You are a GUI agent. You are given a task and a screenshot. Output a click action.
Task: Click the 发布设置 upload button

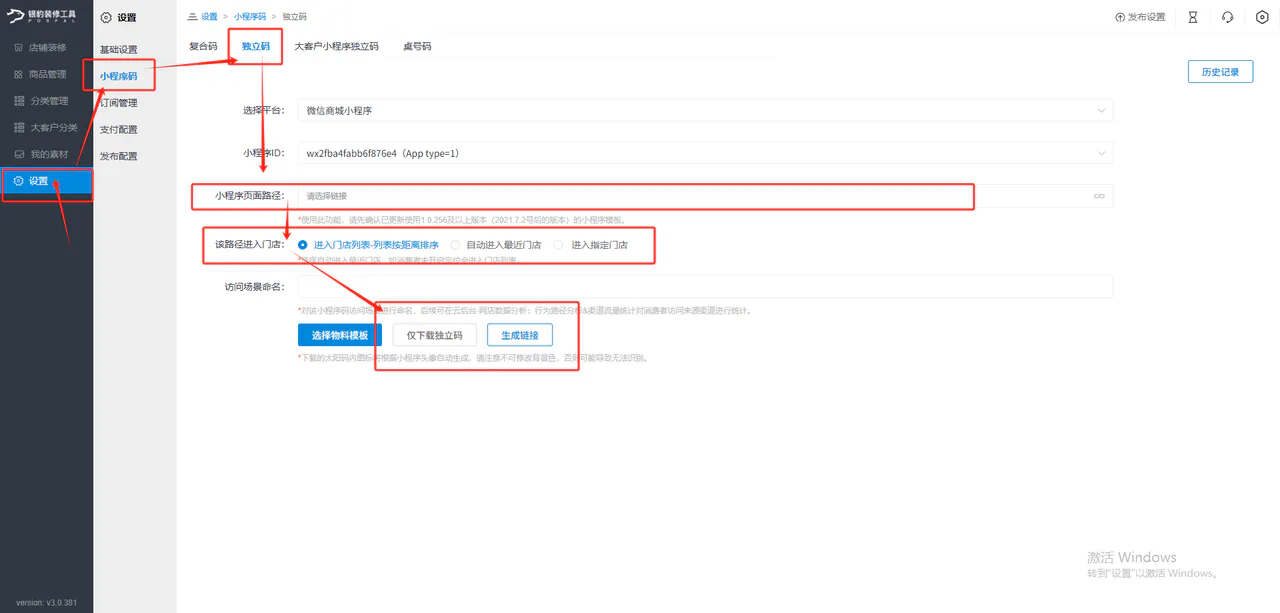click(x=1140, y=17)
